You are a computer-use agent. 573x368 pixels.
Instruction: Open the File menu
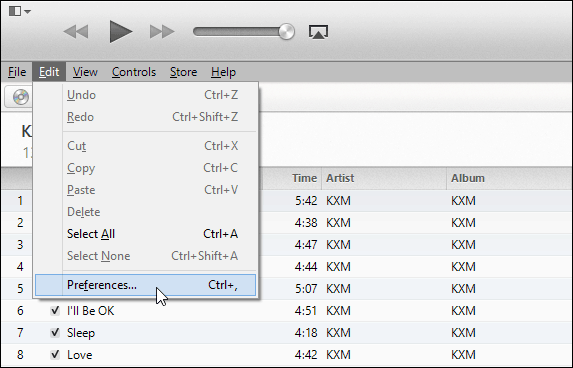click(17, 72)
